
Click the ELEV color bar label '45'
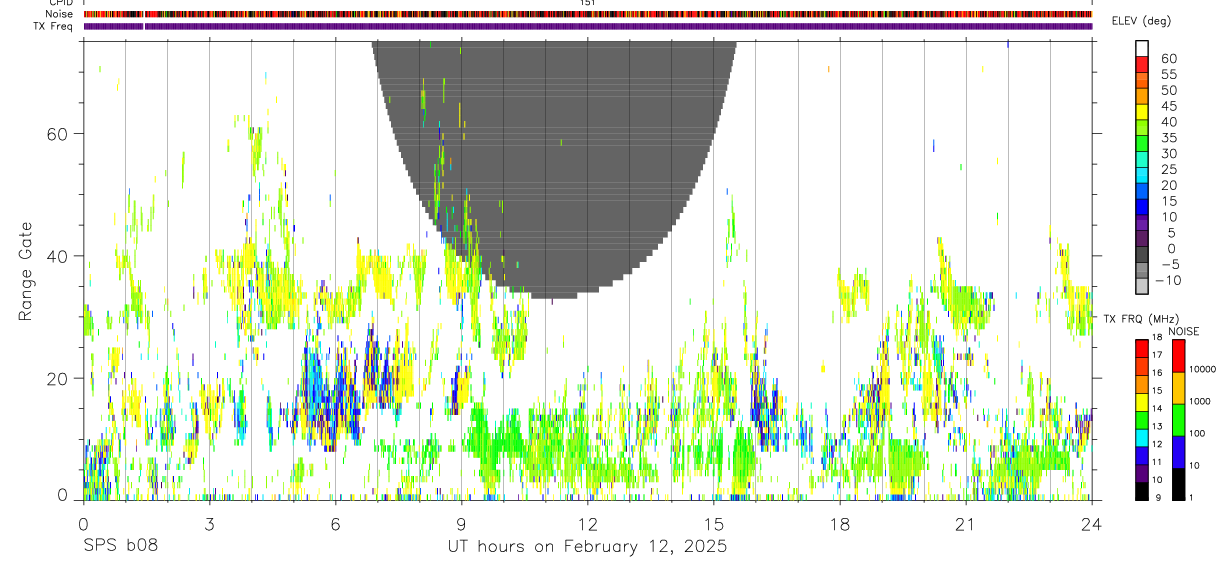point(1167,106)
